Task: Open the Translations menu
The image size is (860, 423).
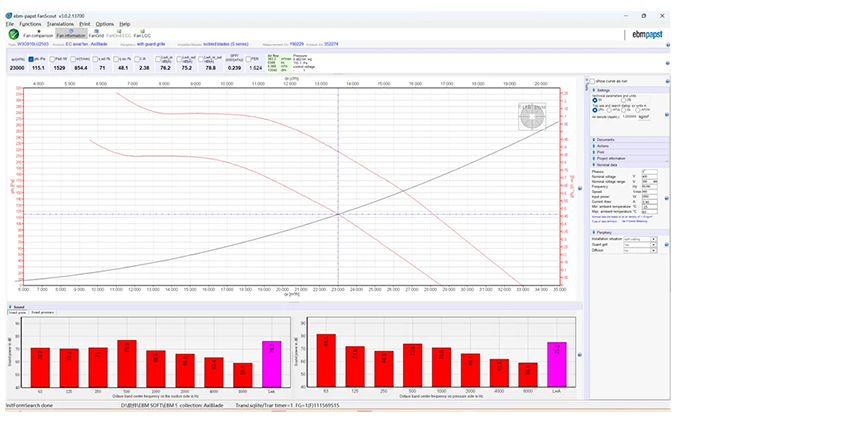Action: click(x=60, y=24)
